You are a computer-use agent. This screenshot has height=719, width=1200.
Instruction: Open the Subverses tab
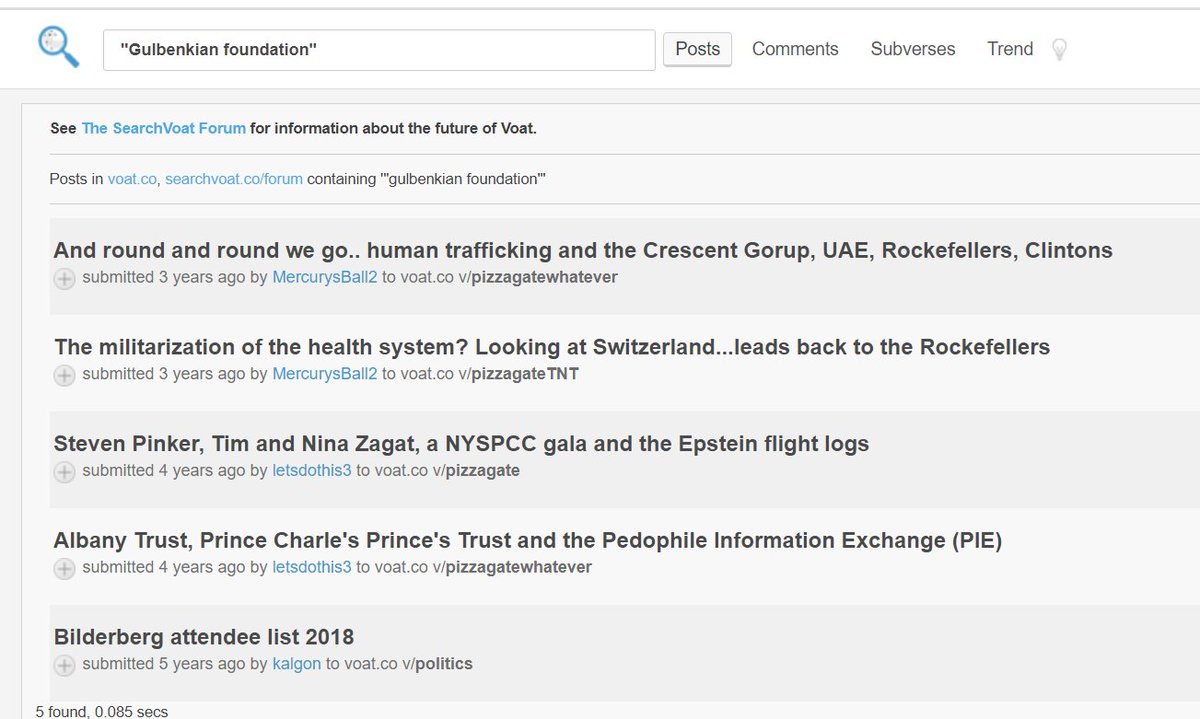(913, 49)
